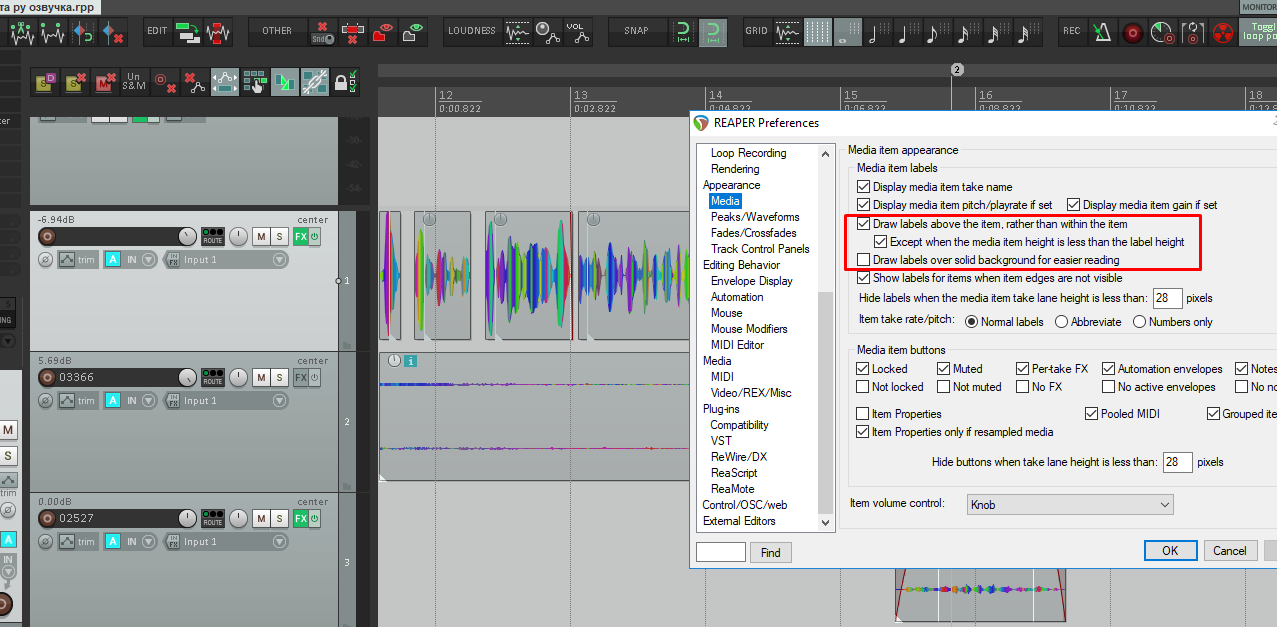The height and width of the screenshot is (627, 1277).
Task: Open FX chain on track 03366
Action: coord(300,378)
